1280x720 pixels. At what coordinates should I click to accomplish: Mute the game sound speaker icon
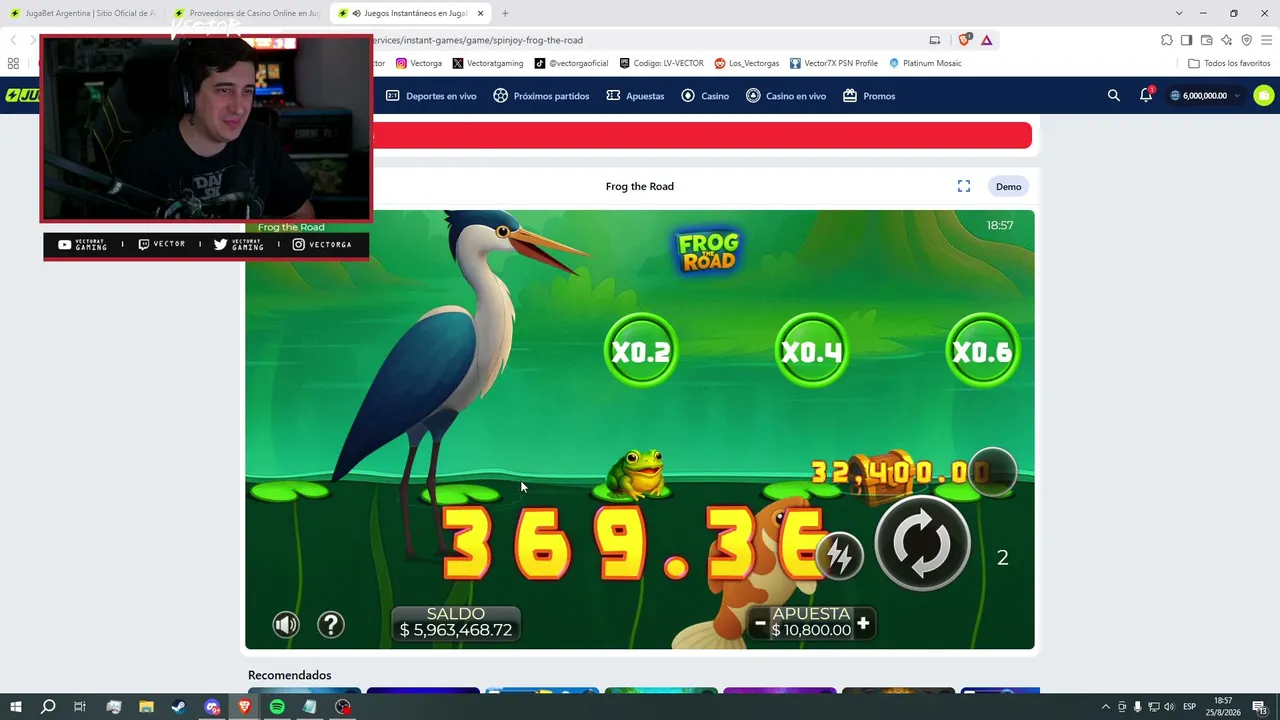(x=286, y=625)
